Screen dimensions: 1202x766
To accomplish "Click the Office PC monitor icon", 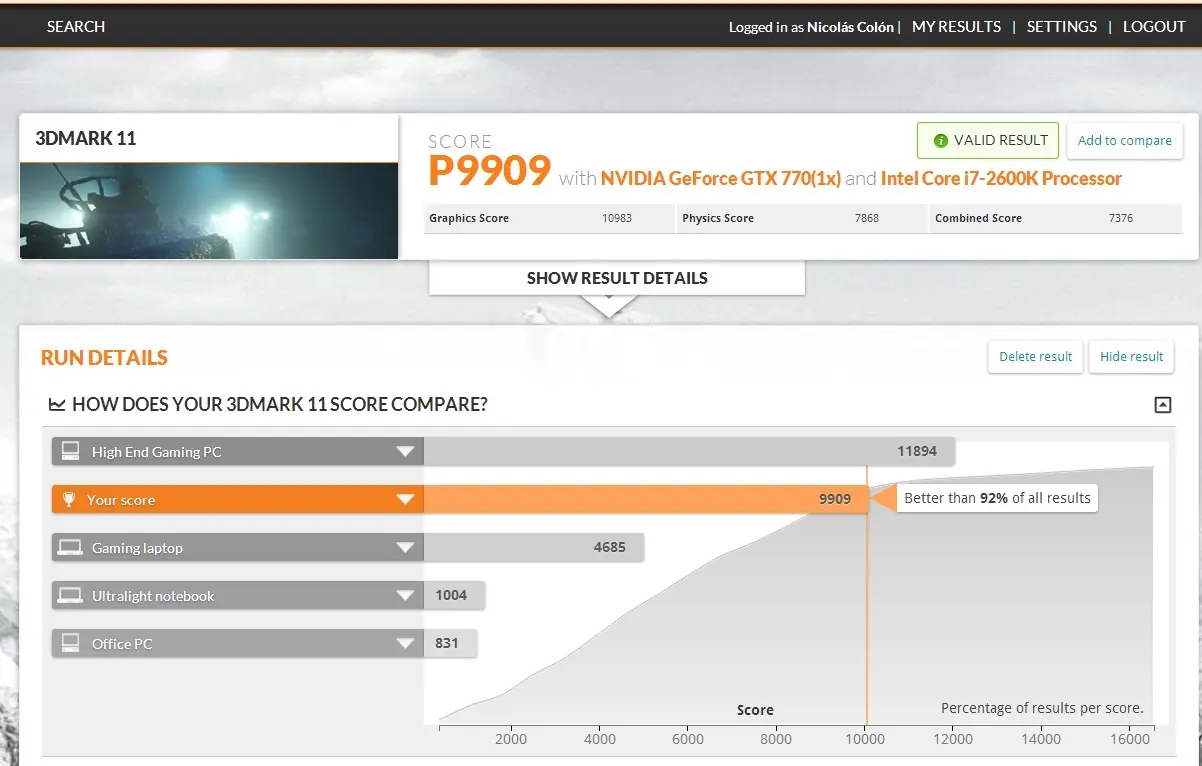I will point(71,643).
